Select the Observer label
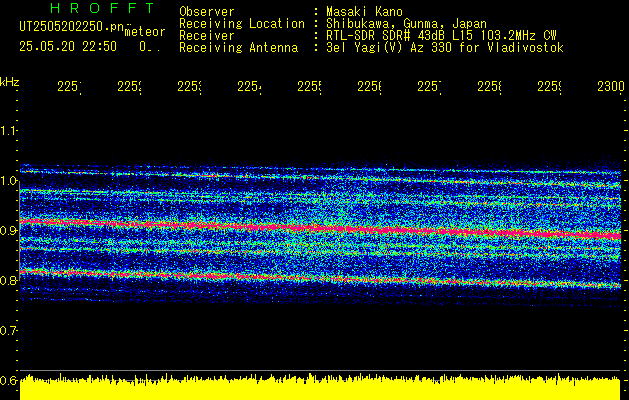 (207, 11)
